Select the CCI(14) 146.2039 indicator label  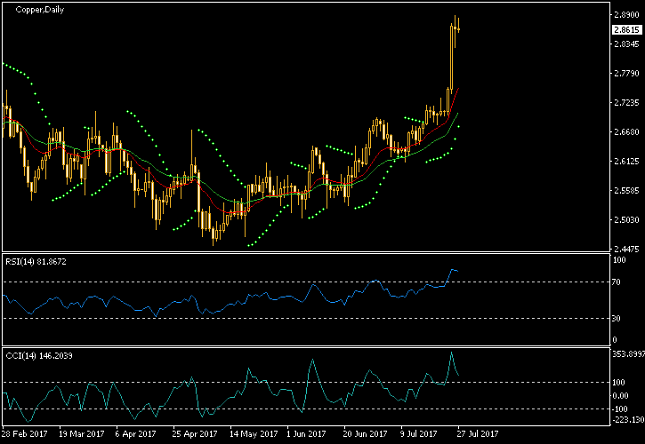(x=39, y=356)
